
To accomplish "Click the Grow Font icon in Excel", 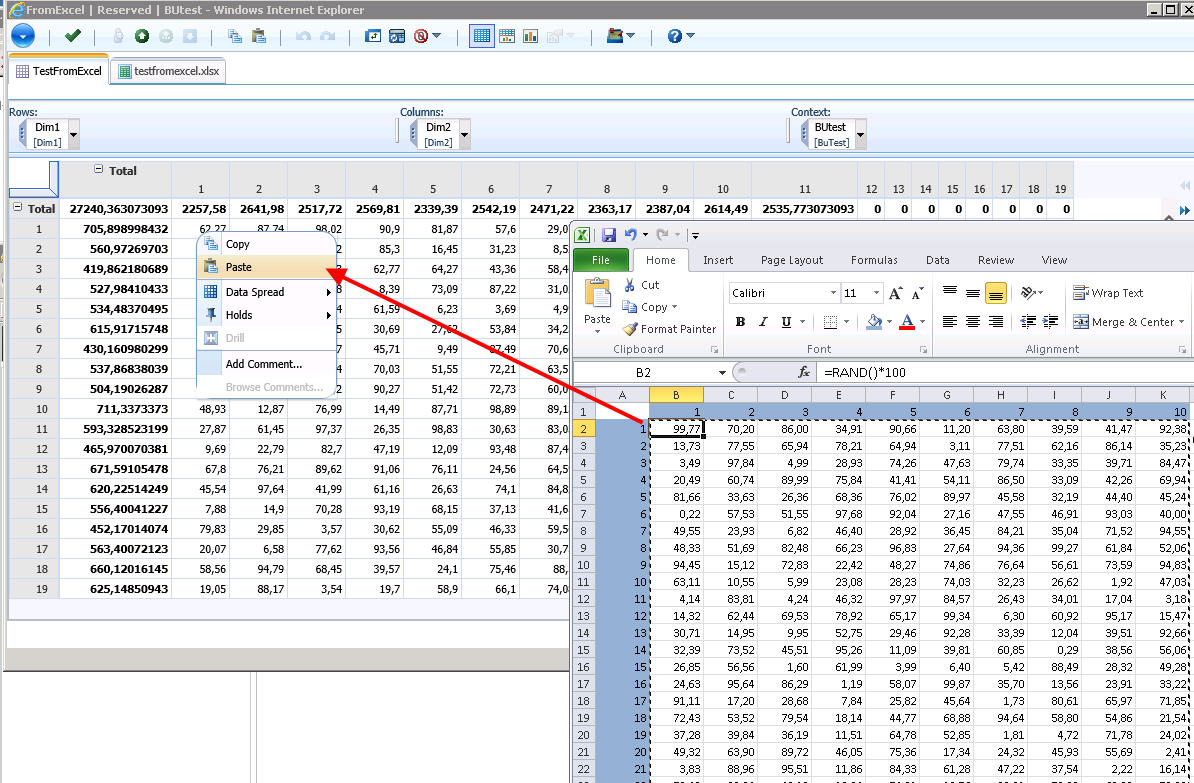I will (896, 293).
